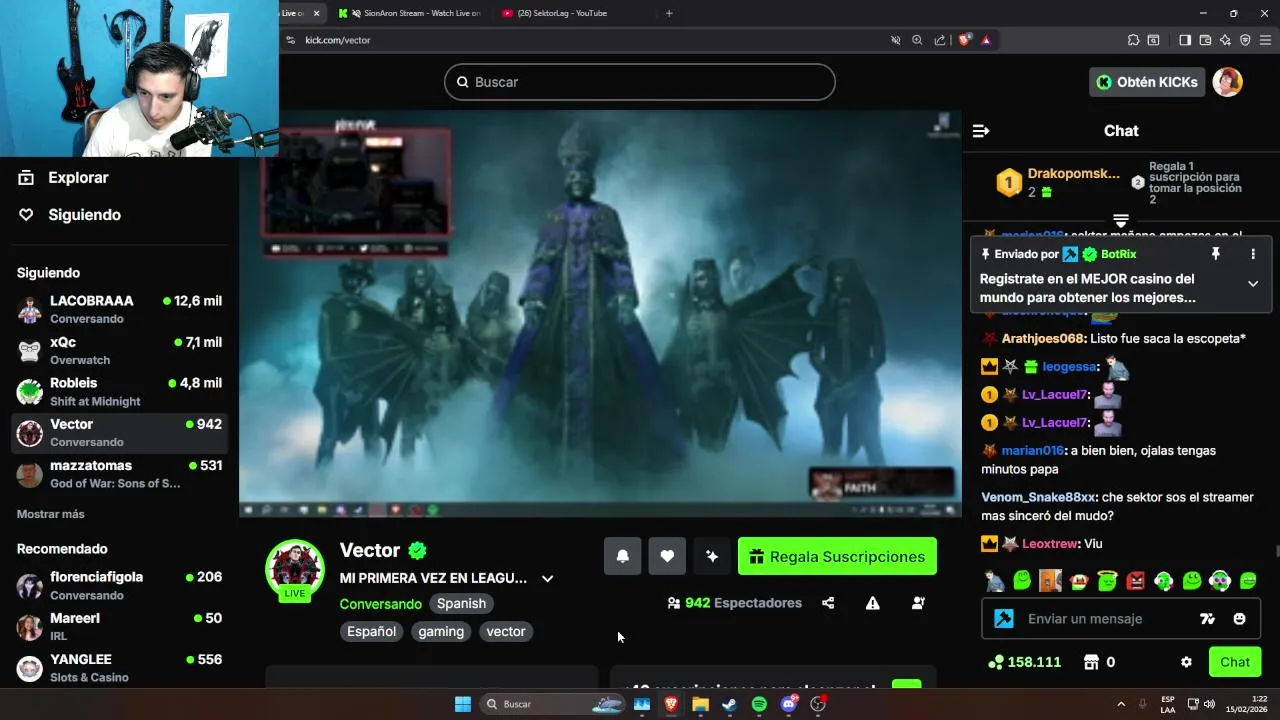Click the Brave Rewards triangle icon

(986, 40)
